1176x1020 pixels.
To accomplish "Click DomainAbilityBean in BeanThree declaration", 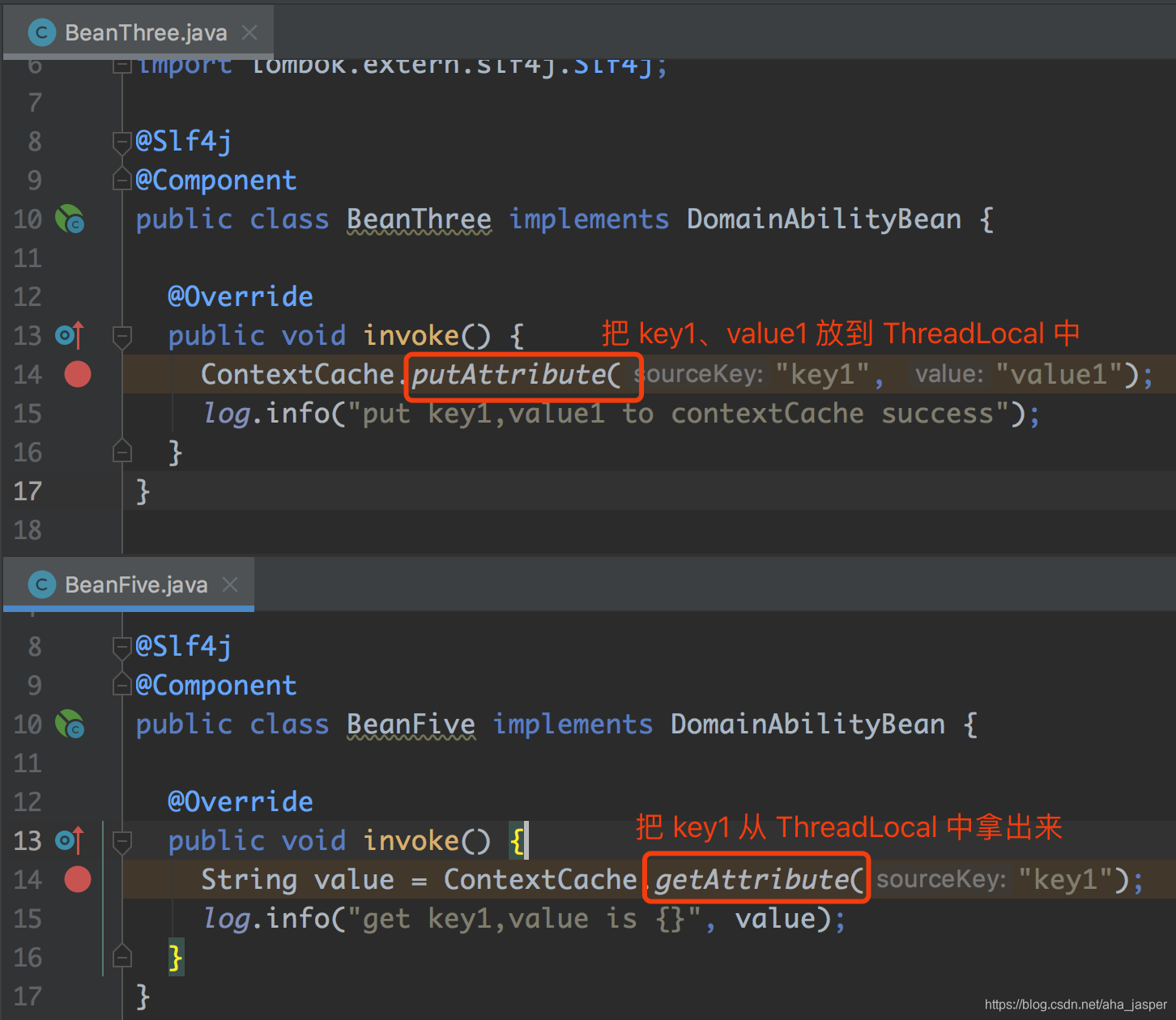I will pyautogui.click(x=824, y=219).
